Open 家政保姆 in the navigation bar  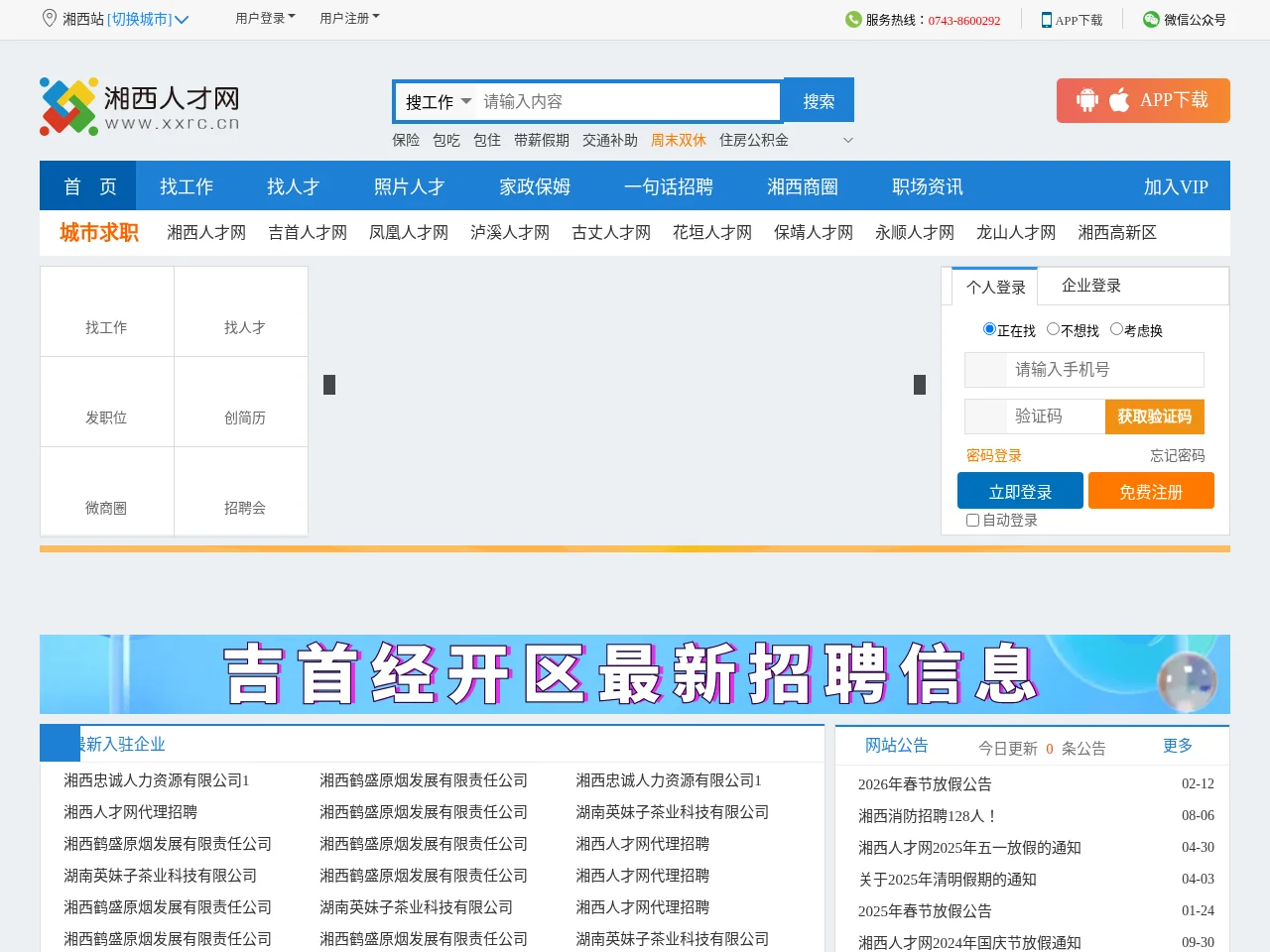click(x=535, y=186)
